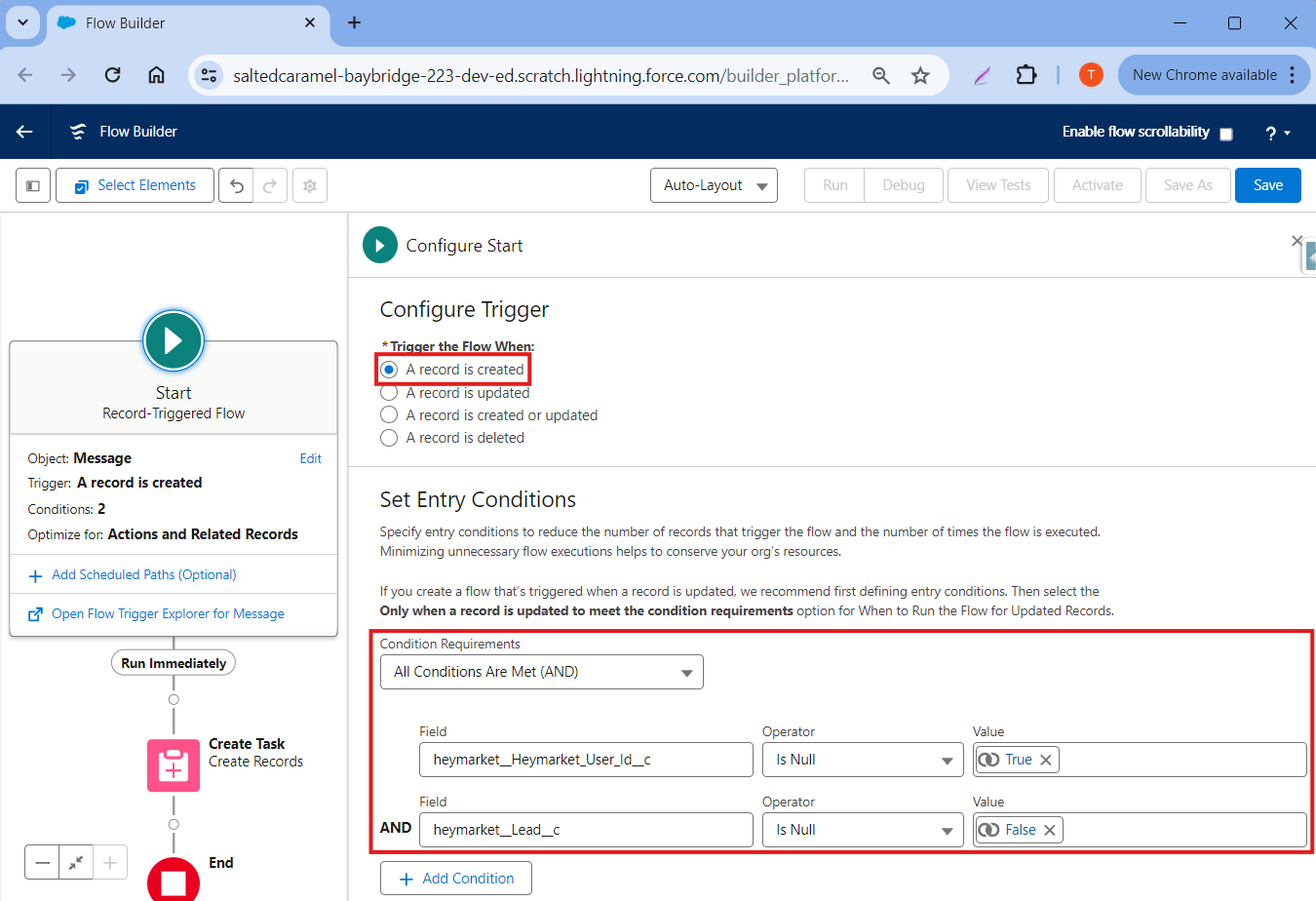
Task: Fit the flow to view
Action: pos(76,862)
